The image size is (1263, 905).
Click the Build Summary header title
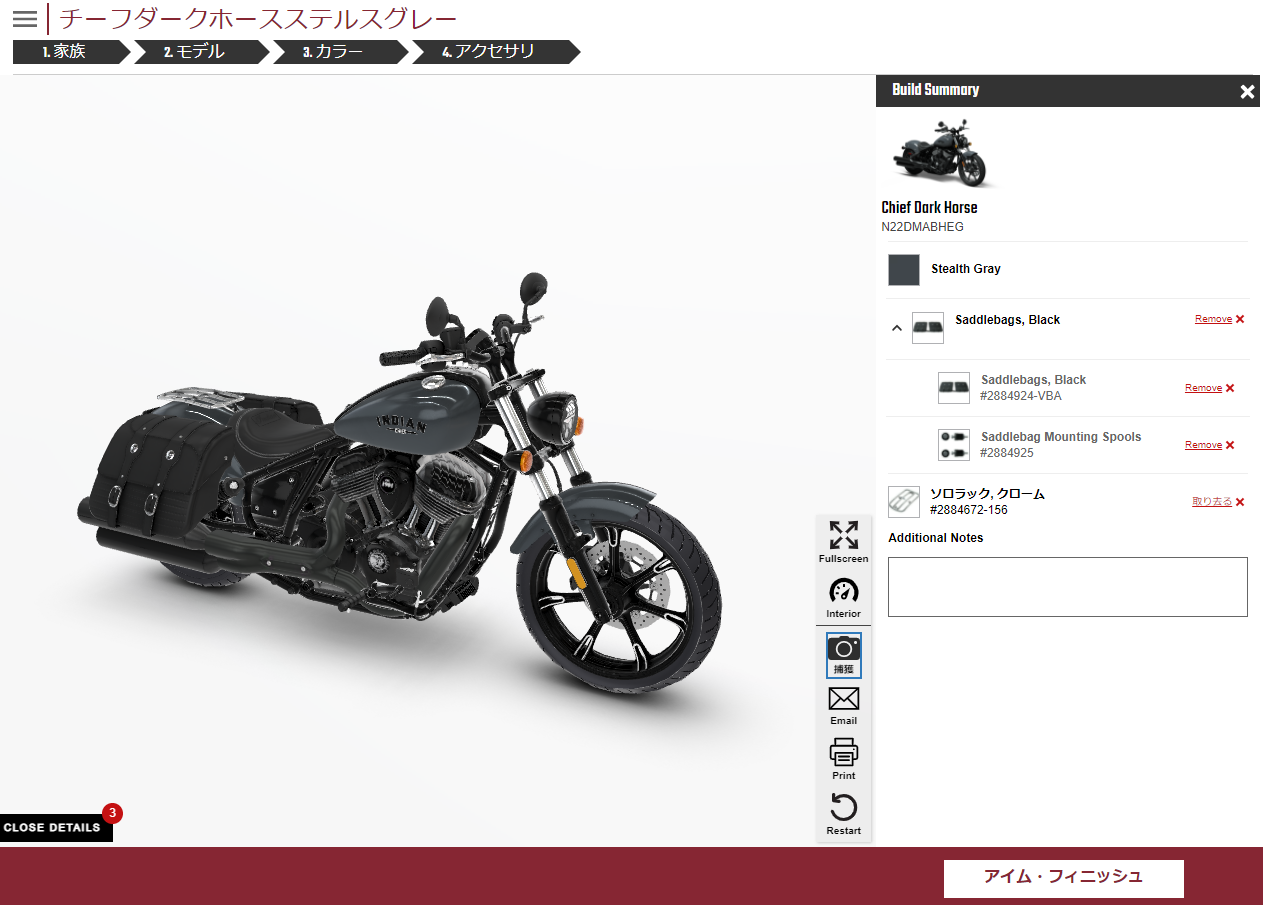pos(935,90)
